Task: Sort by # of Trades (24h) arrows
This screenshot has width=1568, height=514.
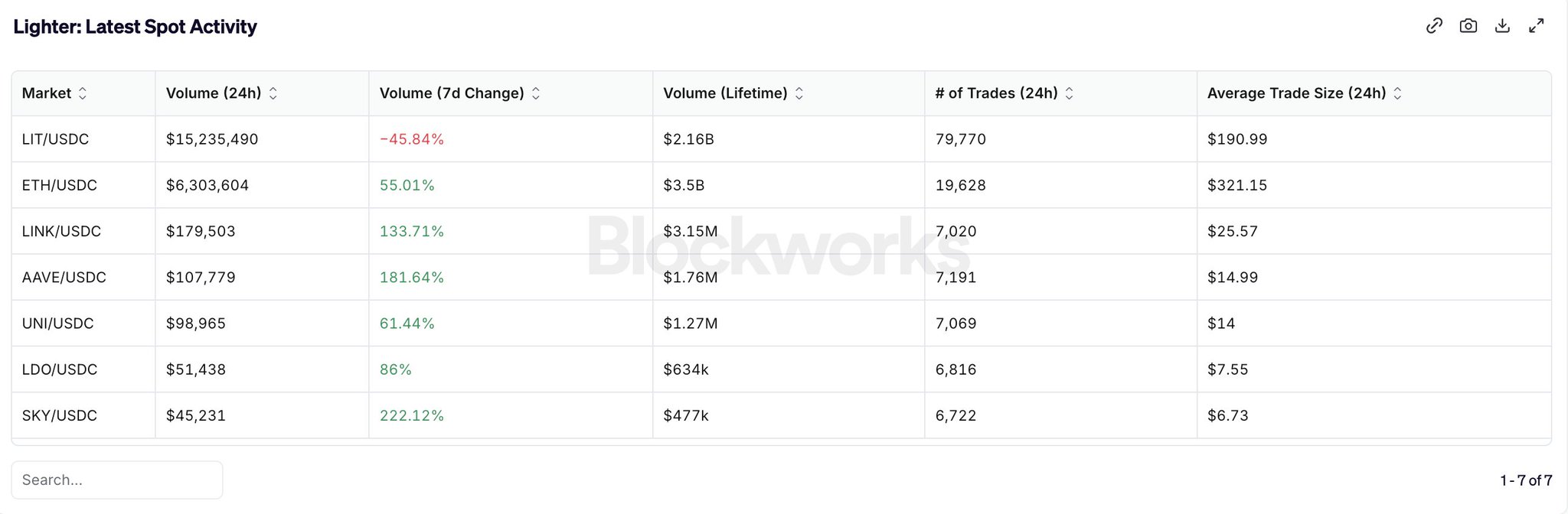Action: 1070,93
